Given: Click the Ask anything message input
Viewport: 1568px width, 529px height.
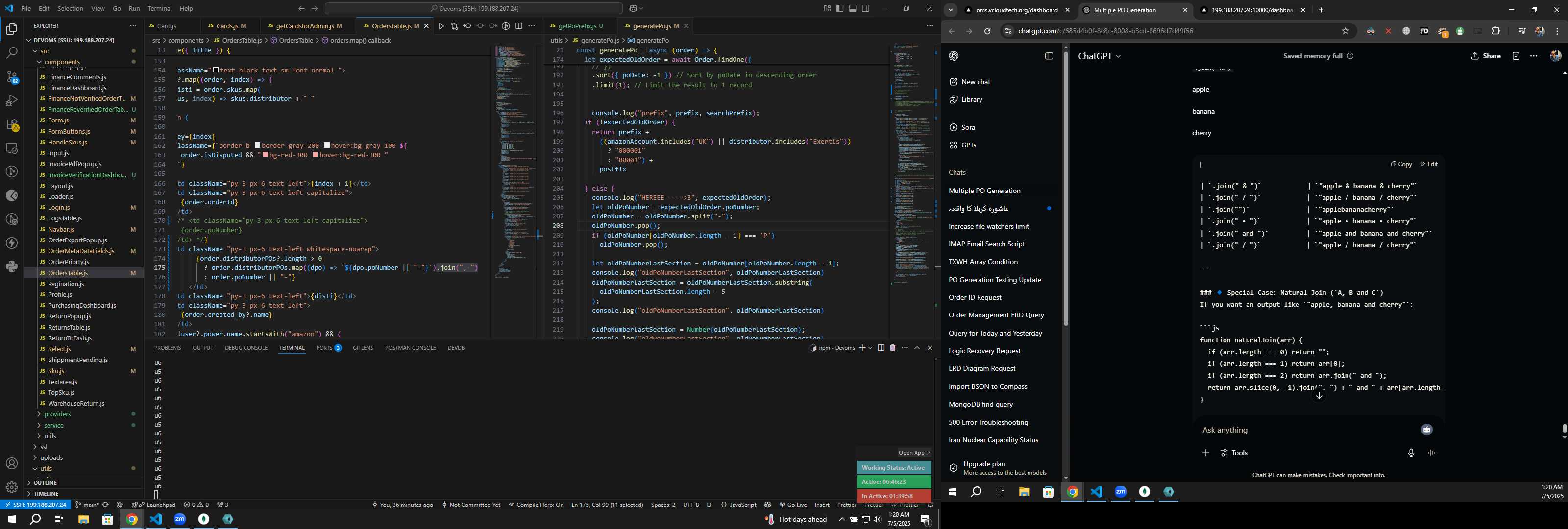Looking at the screenshot, I should [x=1306, y=430].
